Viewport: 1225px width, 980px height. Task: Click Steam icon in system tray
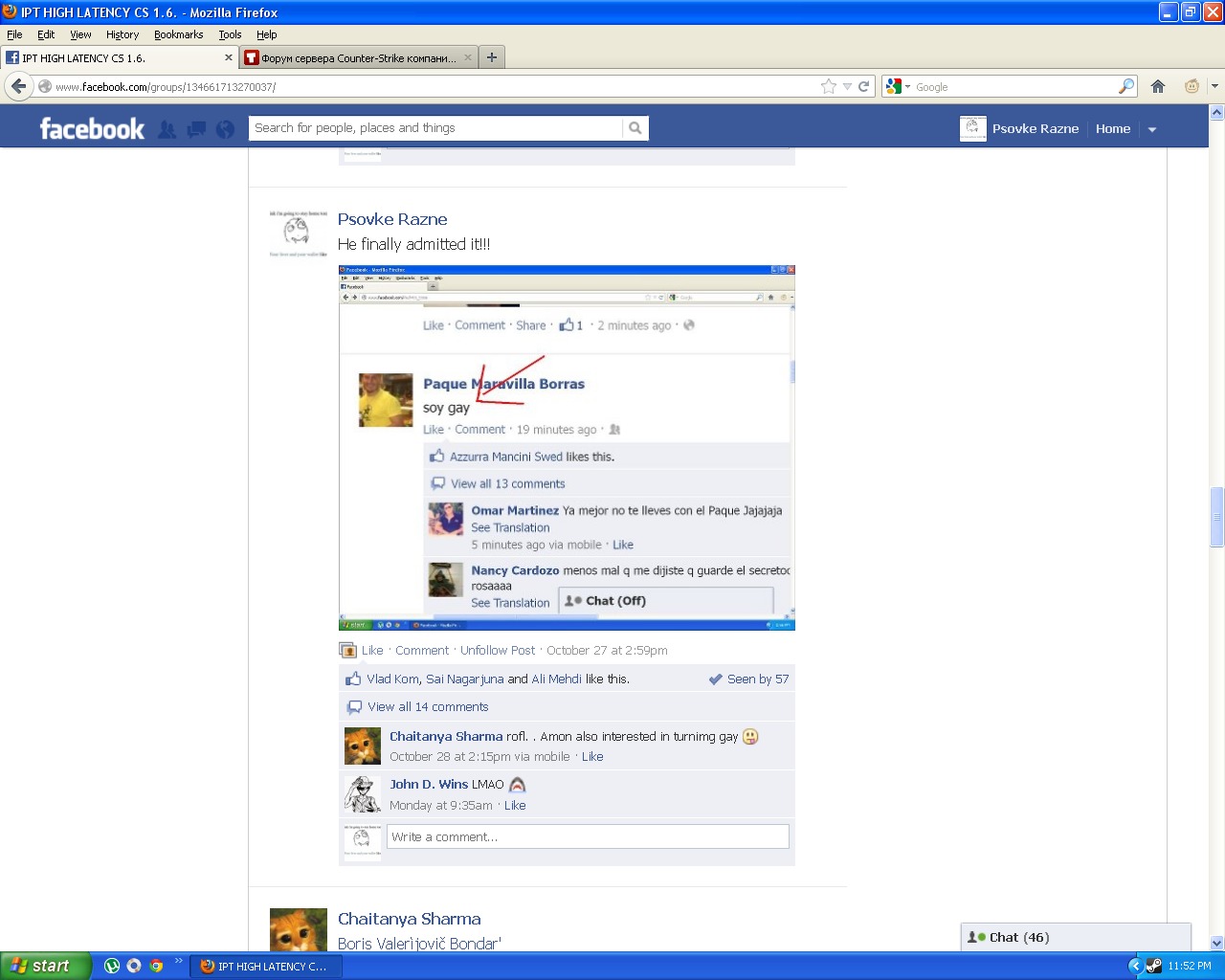pos(1154,966)
